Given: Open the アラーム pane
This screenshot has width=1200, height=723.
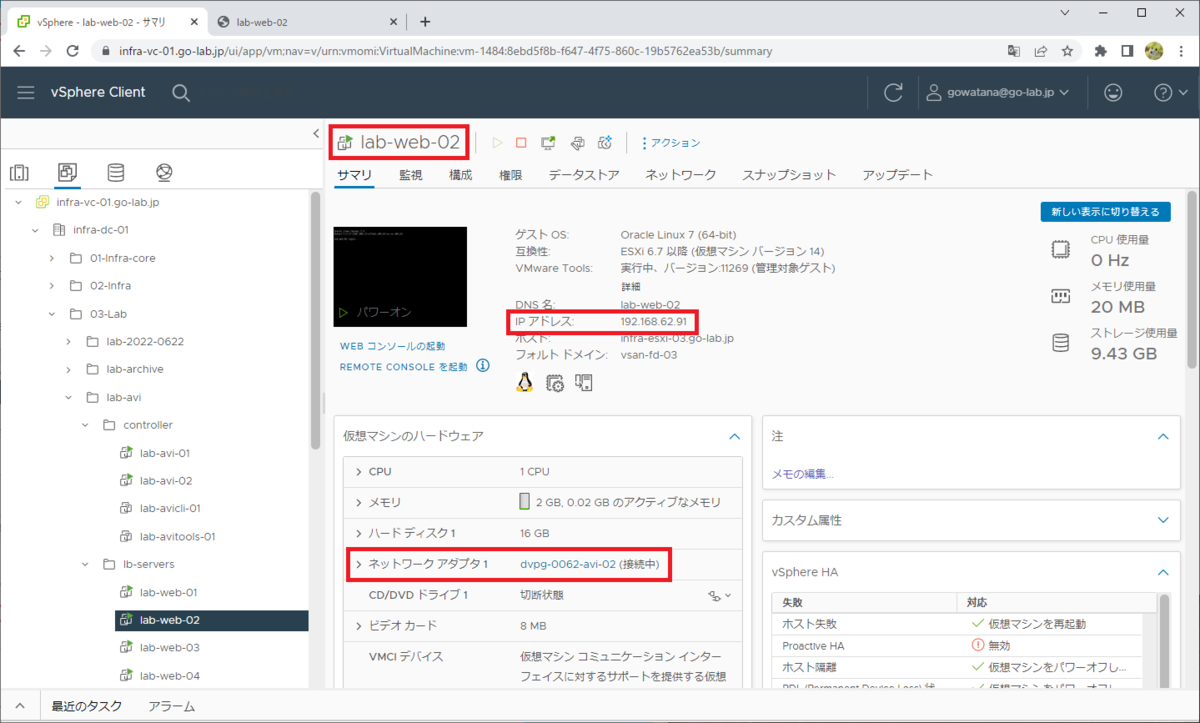Looking at the screenshot, I should click(x=172, y=707).
